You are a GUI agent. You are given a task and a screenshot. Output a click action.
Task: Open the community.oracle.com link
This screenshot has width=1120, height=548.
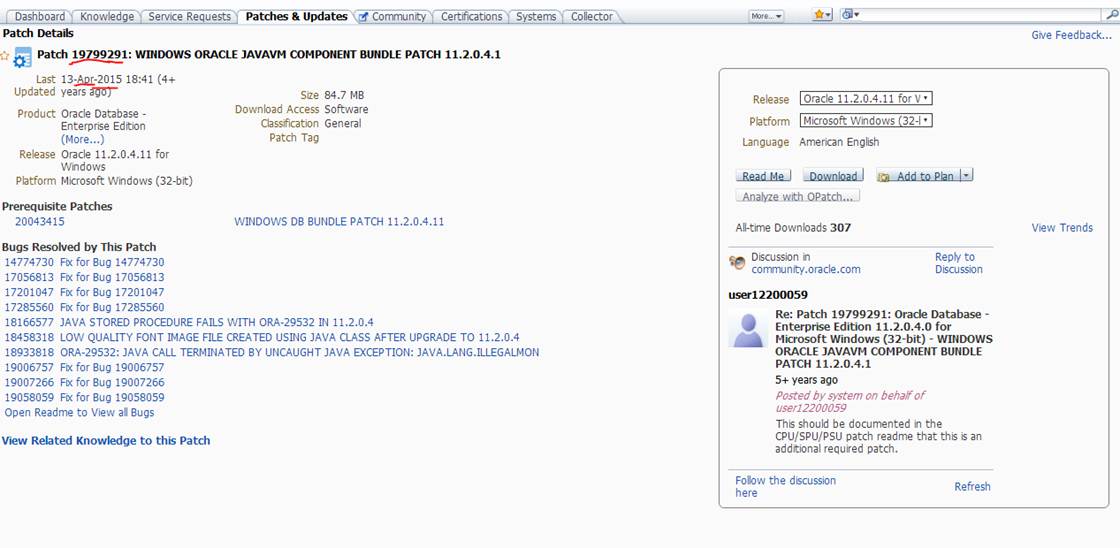[806, 269]
